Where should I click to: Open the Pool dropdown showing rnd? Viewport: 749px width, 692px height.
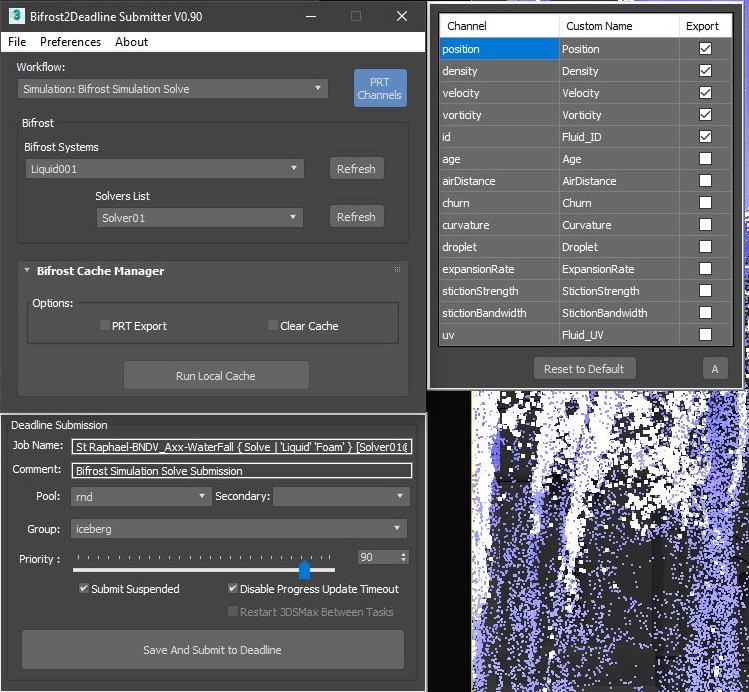(140, 497)
